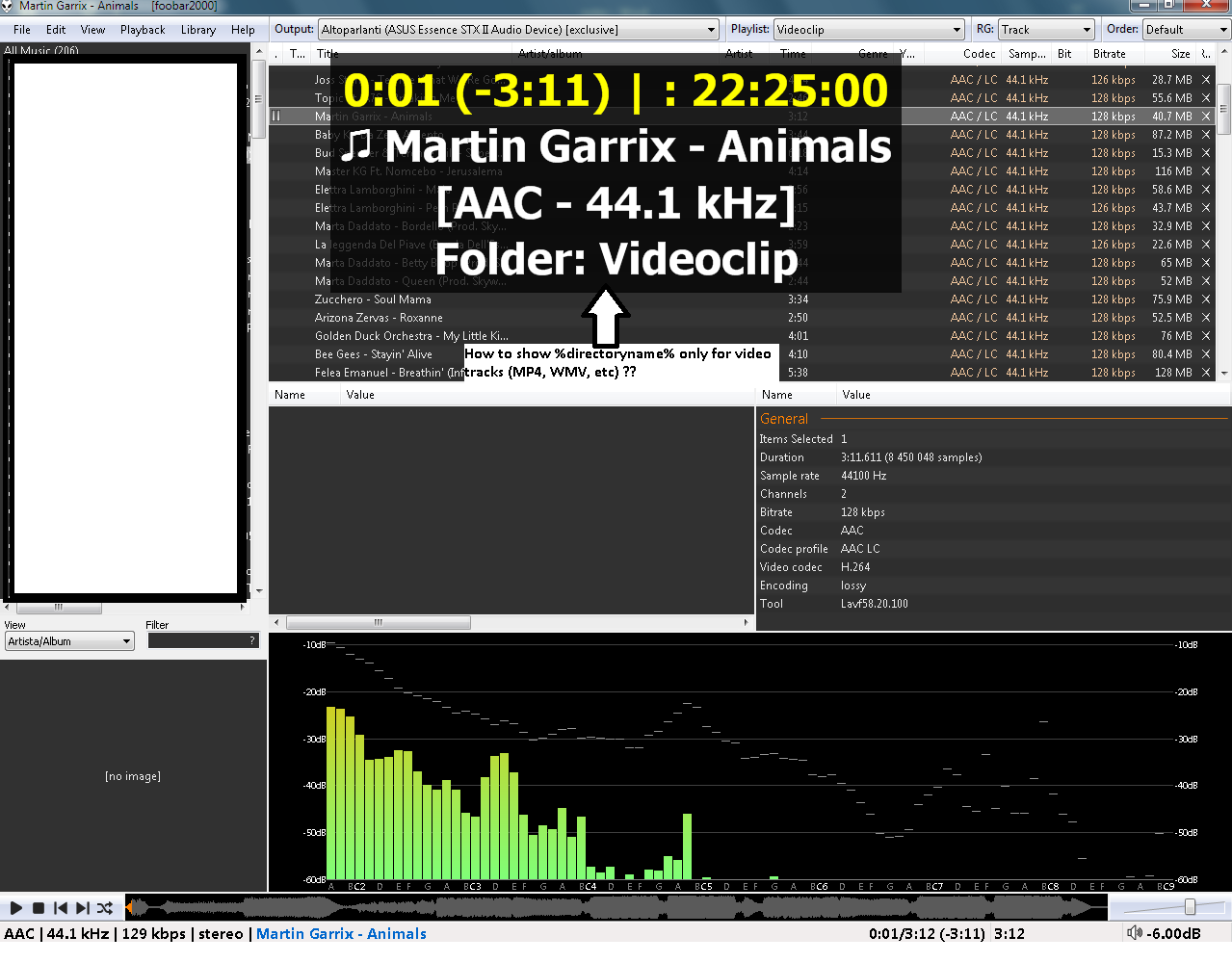The height and width of the screenshot is (963, 1232).
Task: Open the RG ReplayGain mode dropdown
Action: click(1046, 30)
